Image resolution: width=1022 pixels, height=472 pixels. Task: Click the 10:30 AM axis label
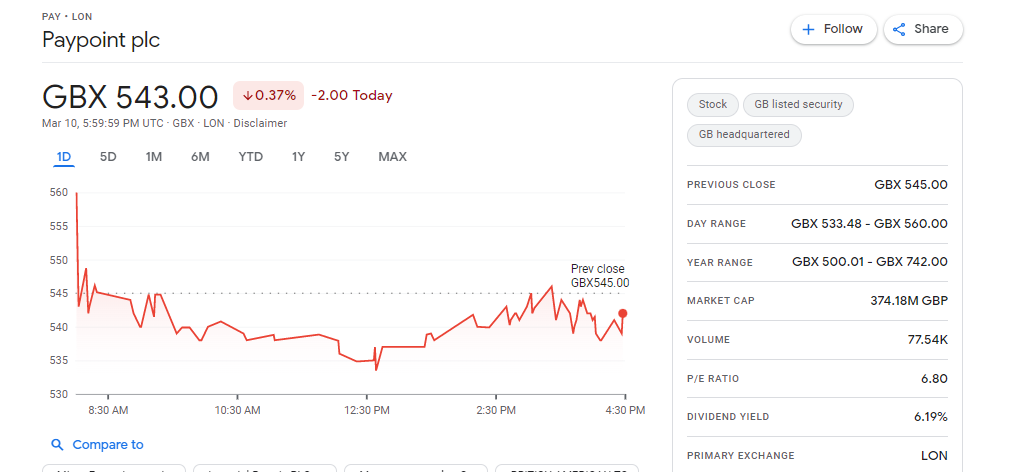click(x=238, y=410)
